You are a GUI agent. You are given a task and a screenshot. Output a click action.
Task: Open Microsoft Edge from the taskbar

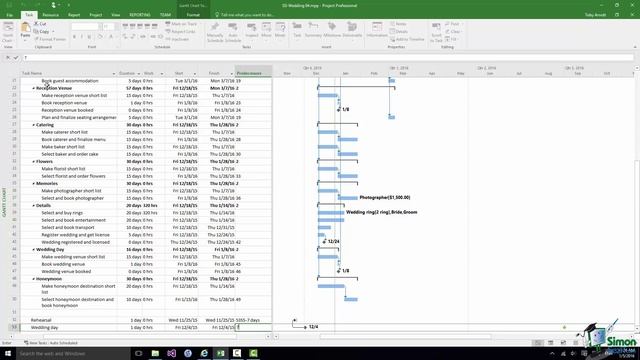click(204, 353)
